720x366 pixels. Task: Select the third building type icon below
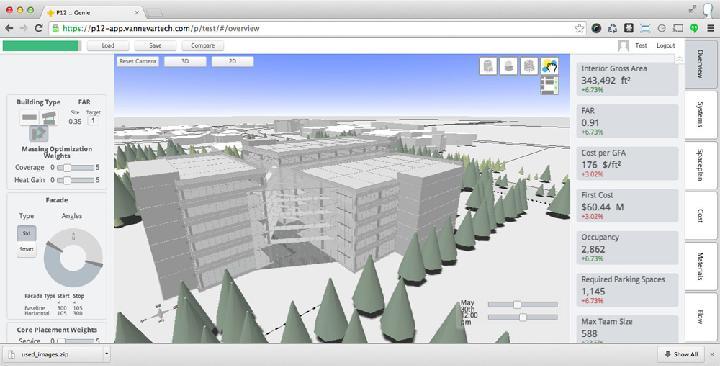(x=39, y=133)
